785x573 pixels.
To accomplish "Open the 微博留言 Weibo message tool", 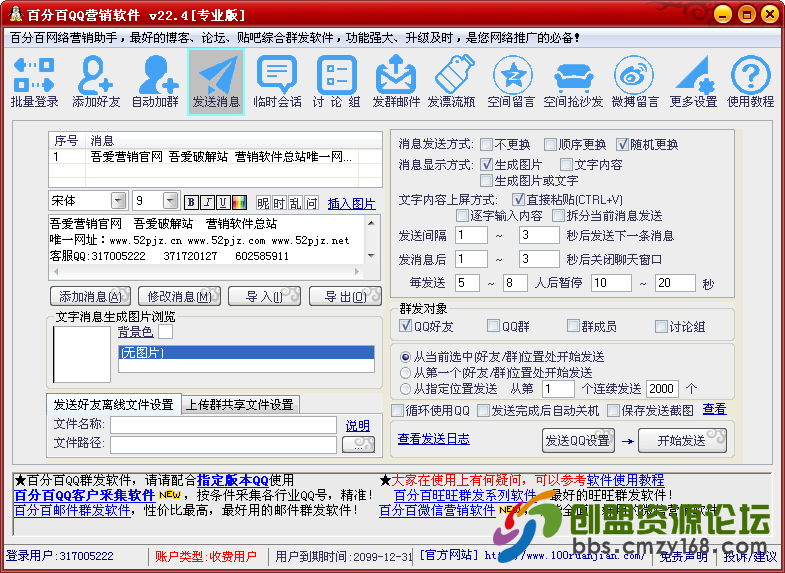I will [634, 82].
